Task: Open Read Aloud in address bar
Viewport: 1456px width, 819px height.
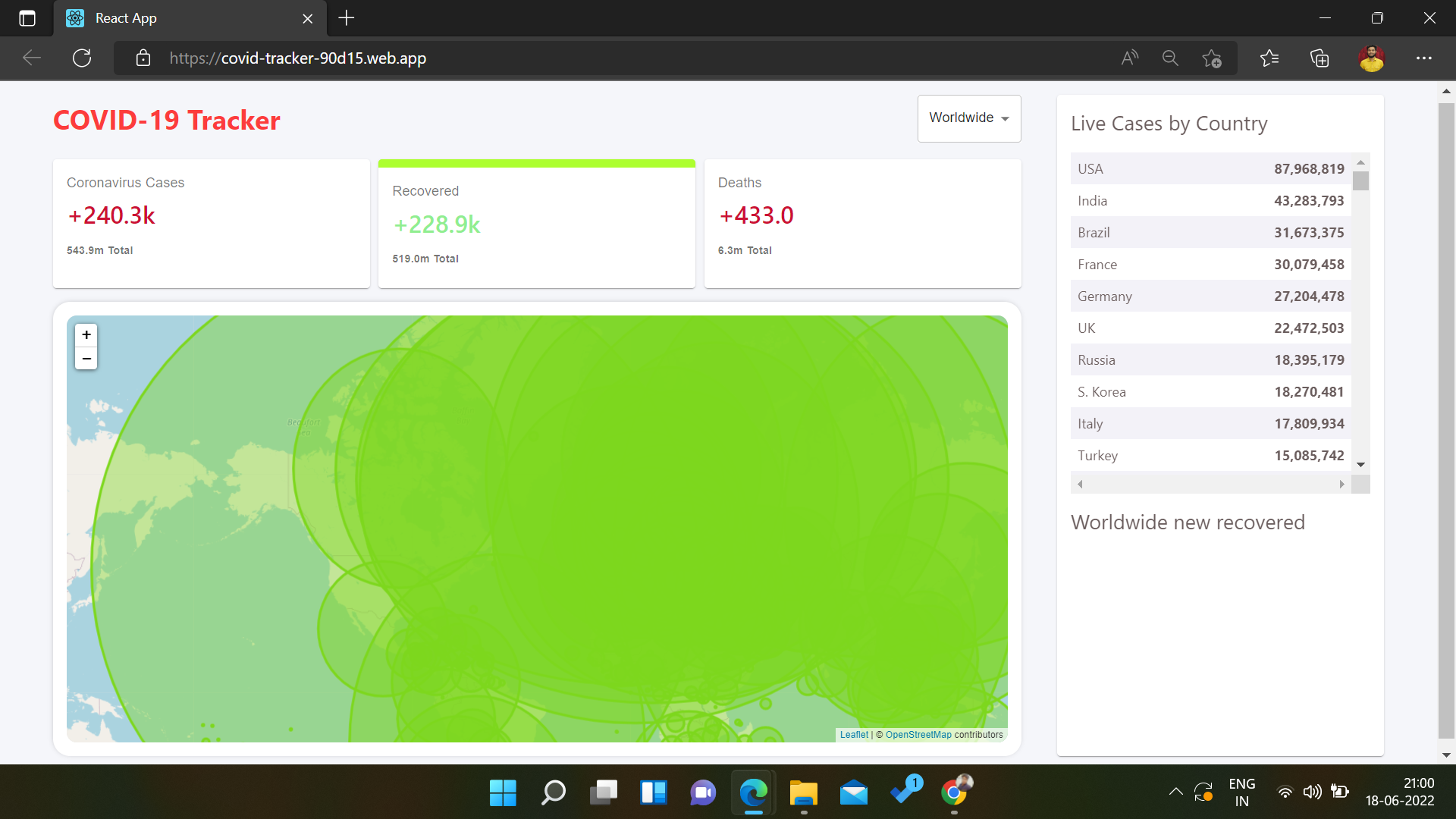Action: tap(1130, 58)
